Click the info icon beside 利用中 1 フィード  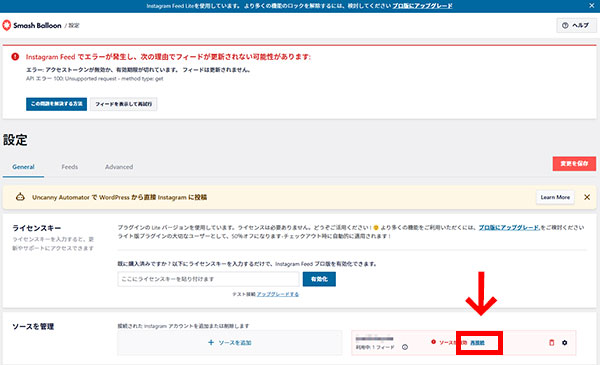click(x=405, y=347)
